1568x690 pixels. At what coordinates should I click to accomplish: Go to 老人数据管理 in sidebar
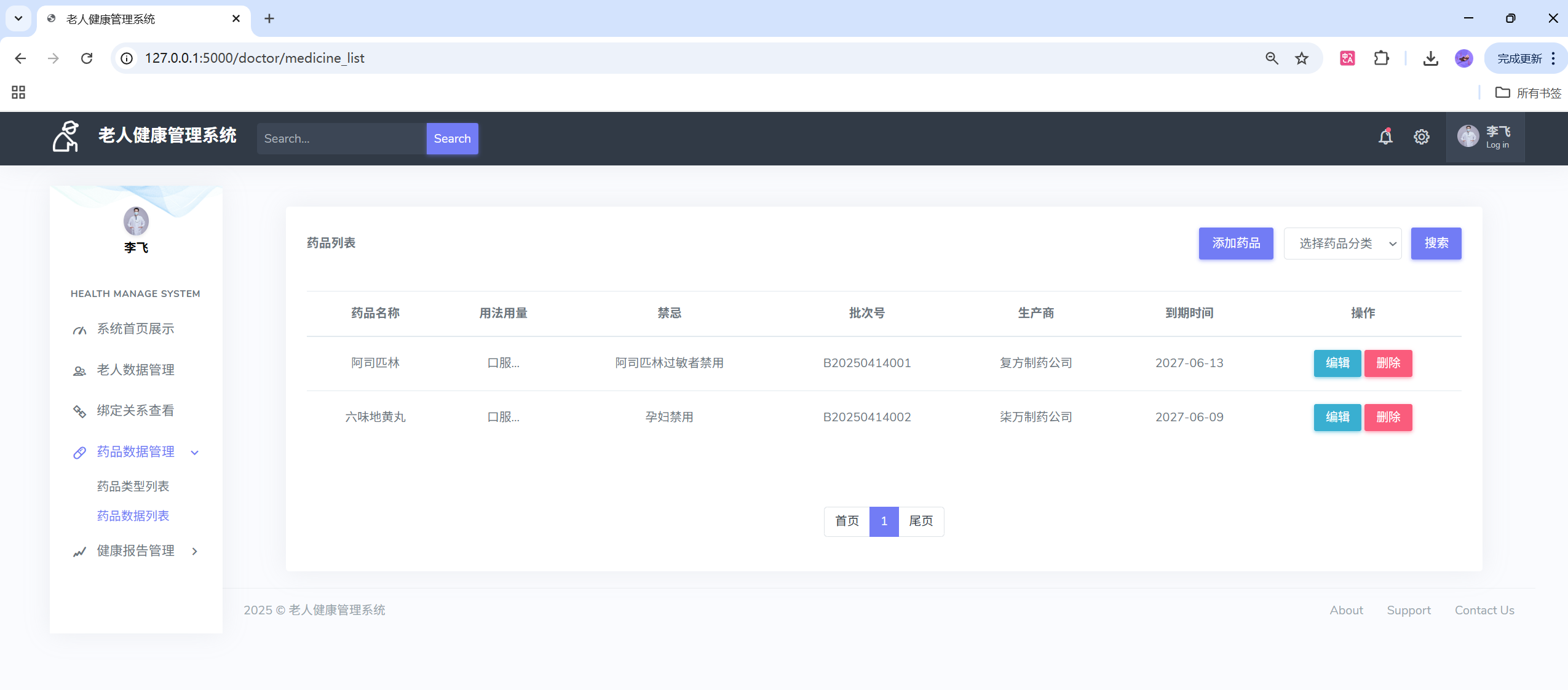[135, 370]
